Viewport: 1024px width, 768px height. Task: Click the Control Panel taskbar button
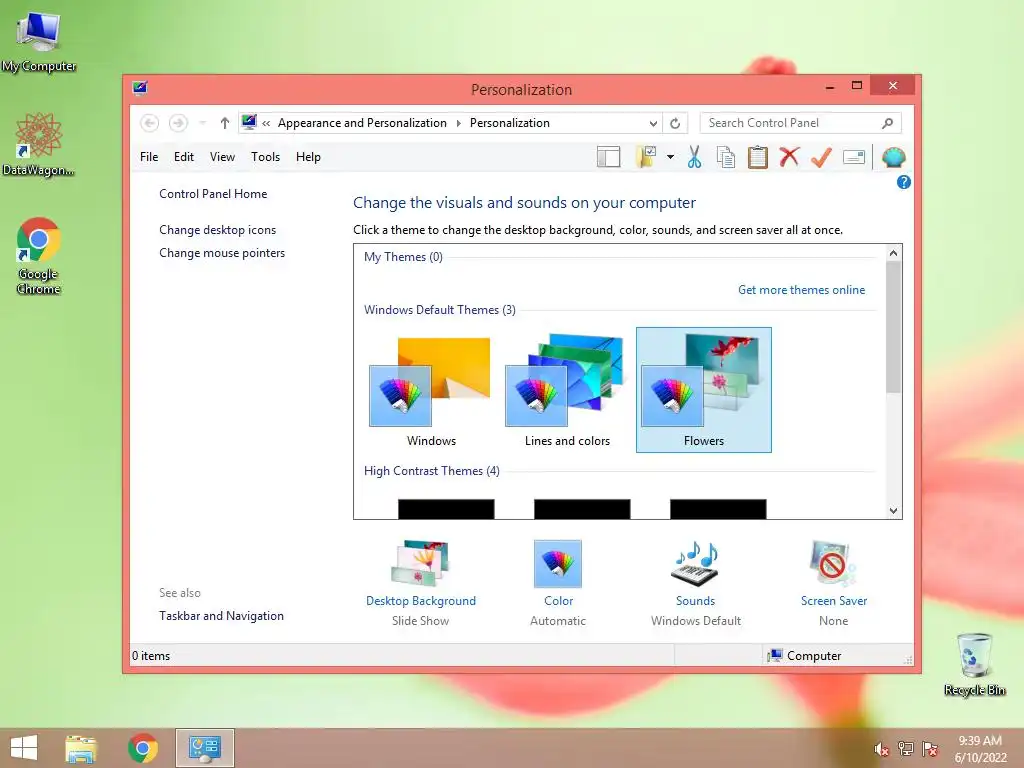tap(204, 748)
